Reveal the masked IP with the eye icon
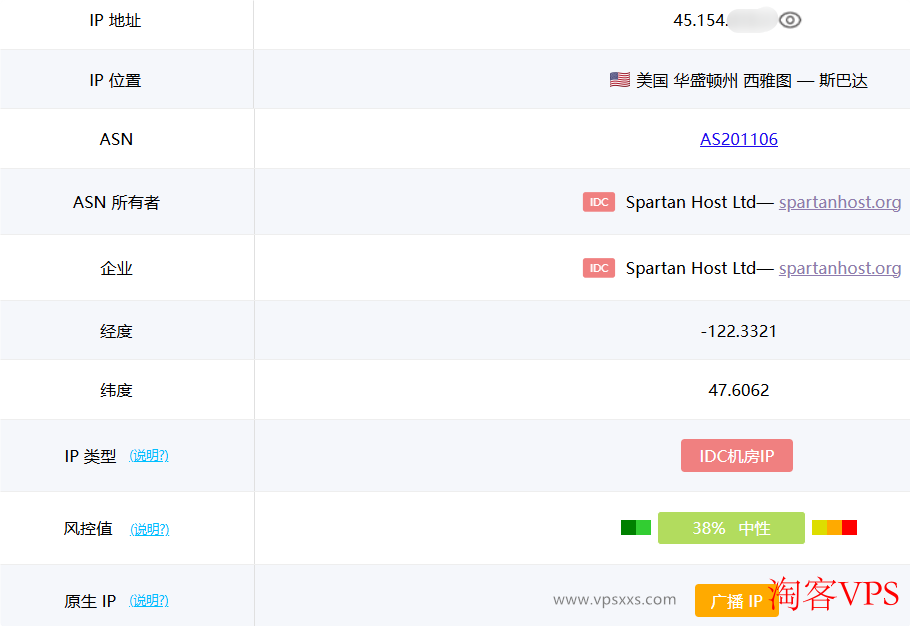Screen dimensions: 910x626 click(790, 20)
